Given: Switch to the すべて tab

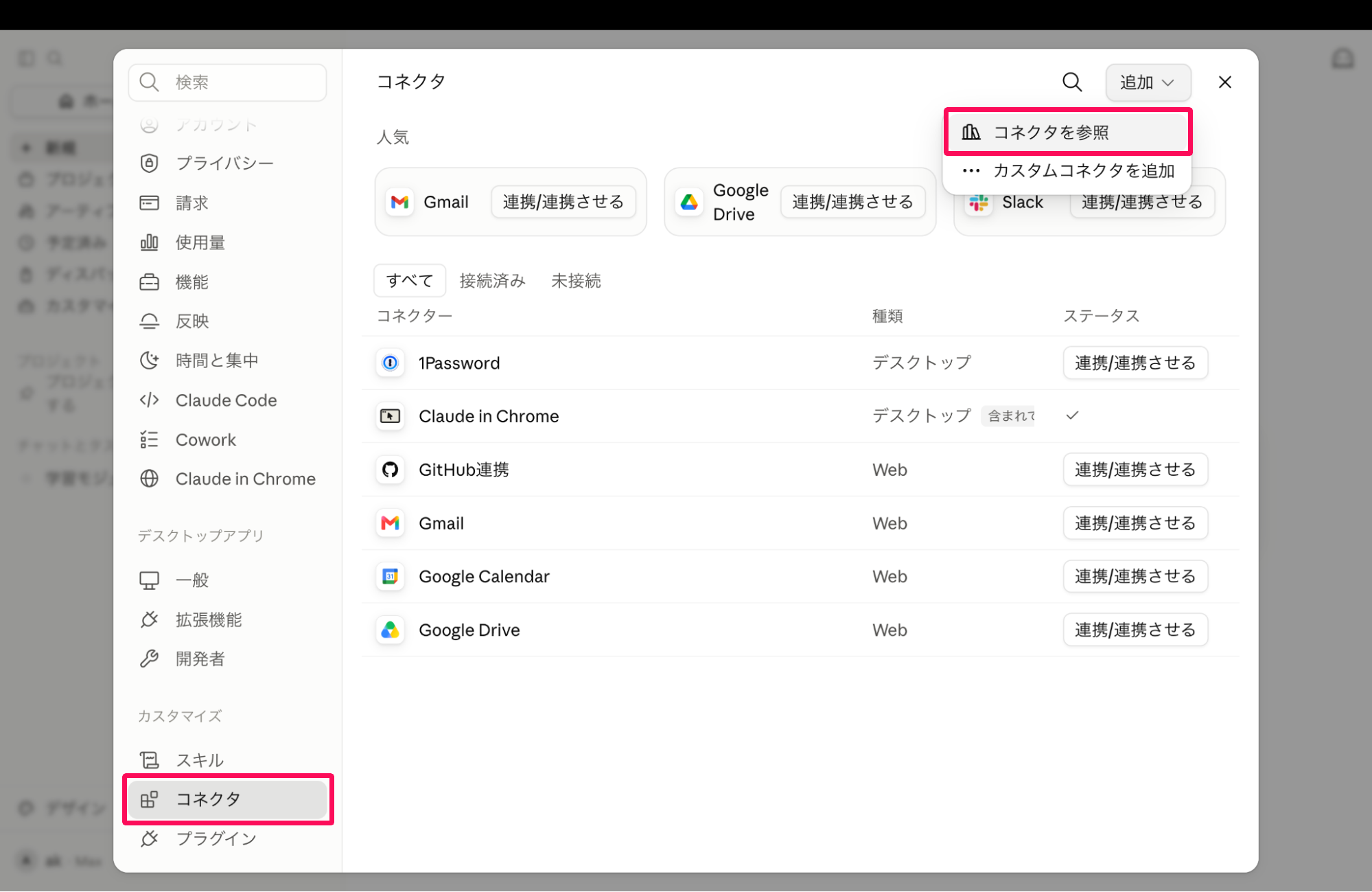Looking at the screenshot, I should tap(410, 280).
